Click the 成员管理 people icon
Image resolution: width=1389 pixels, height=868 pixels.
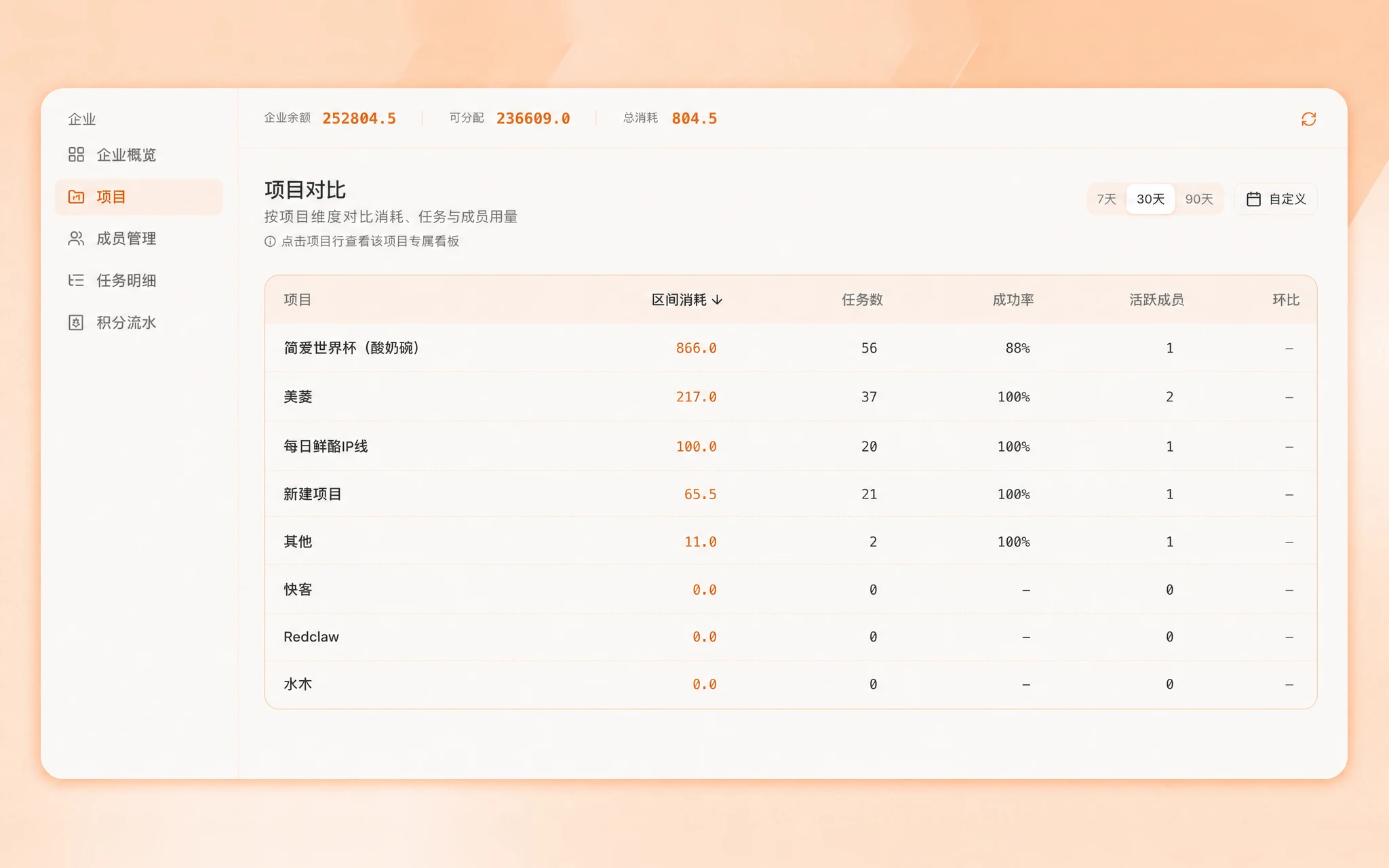[76, 239]
